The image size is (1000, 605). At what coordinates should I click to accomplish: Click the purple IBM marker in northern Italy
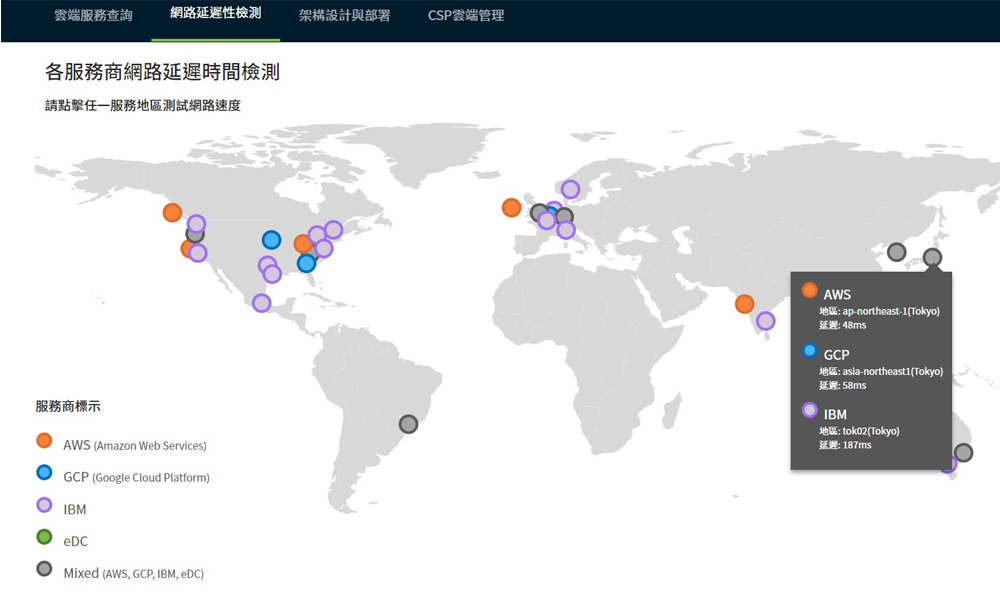coord(566,230)
